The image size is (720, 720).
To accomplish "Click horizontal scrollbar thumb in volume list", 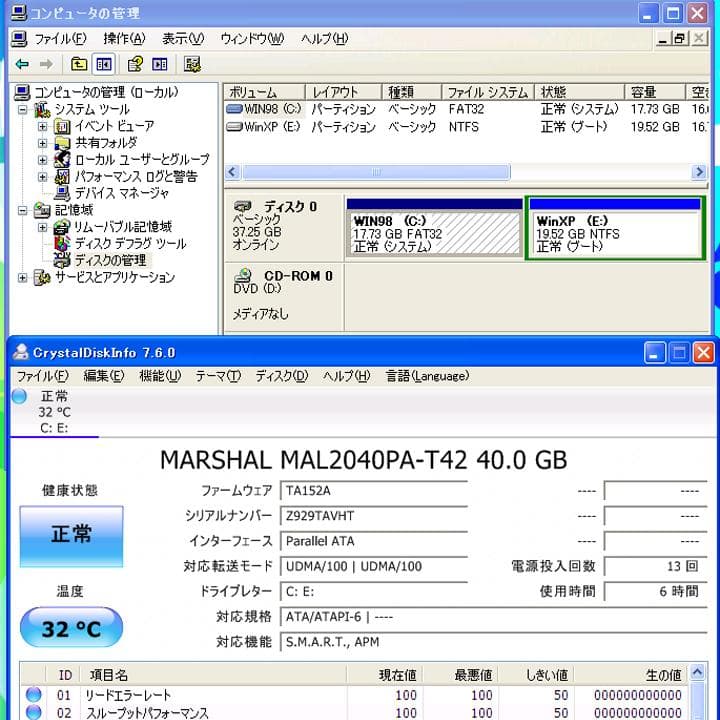I will coord(376,172).
